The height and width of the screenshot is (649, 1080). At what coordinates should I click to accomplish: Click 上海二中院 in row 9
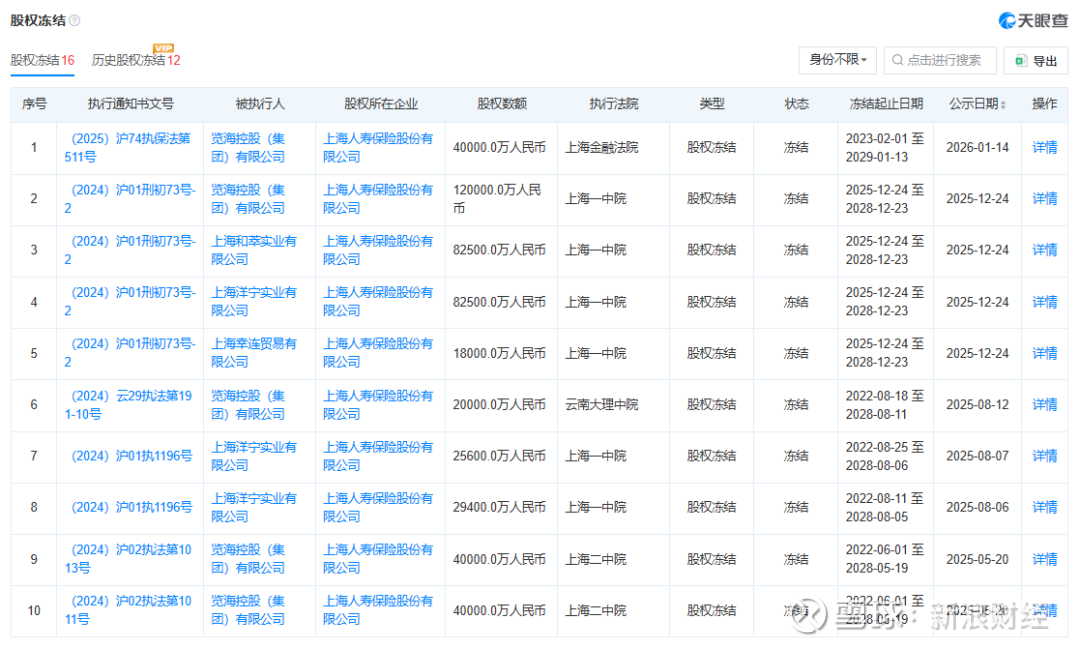pyautogui.click(x=596, y=559)
